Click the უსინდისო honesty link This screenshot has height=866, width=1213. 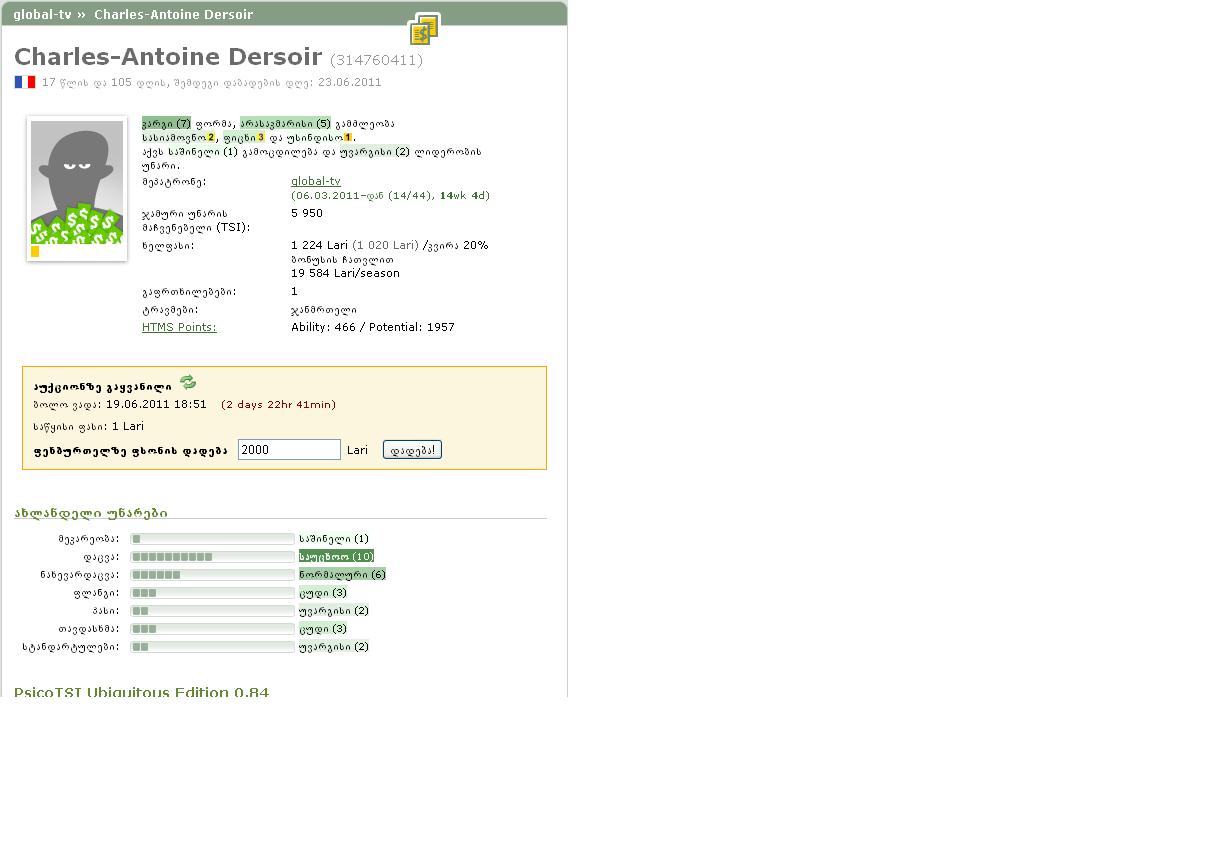pyautogui.click(x=315, y=137)
